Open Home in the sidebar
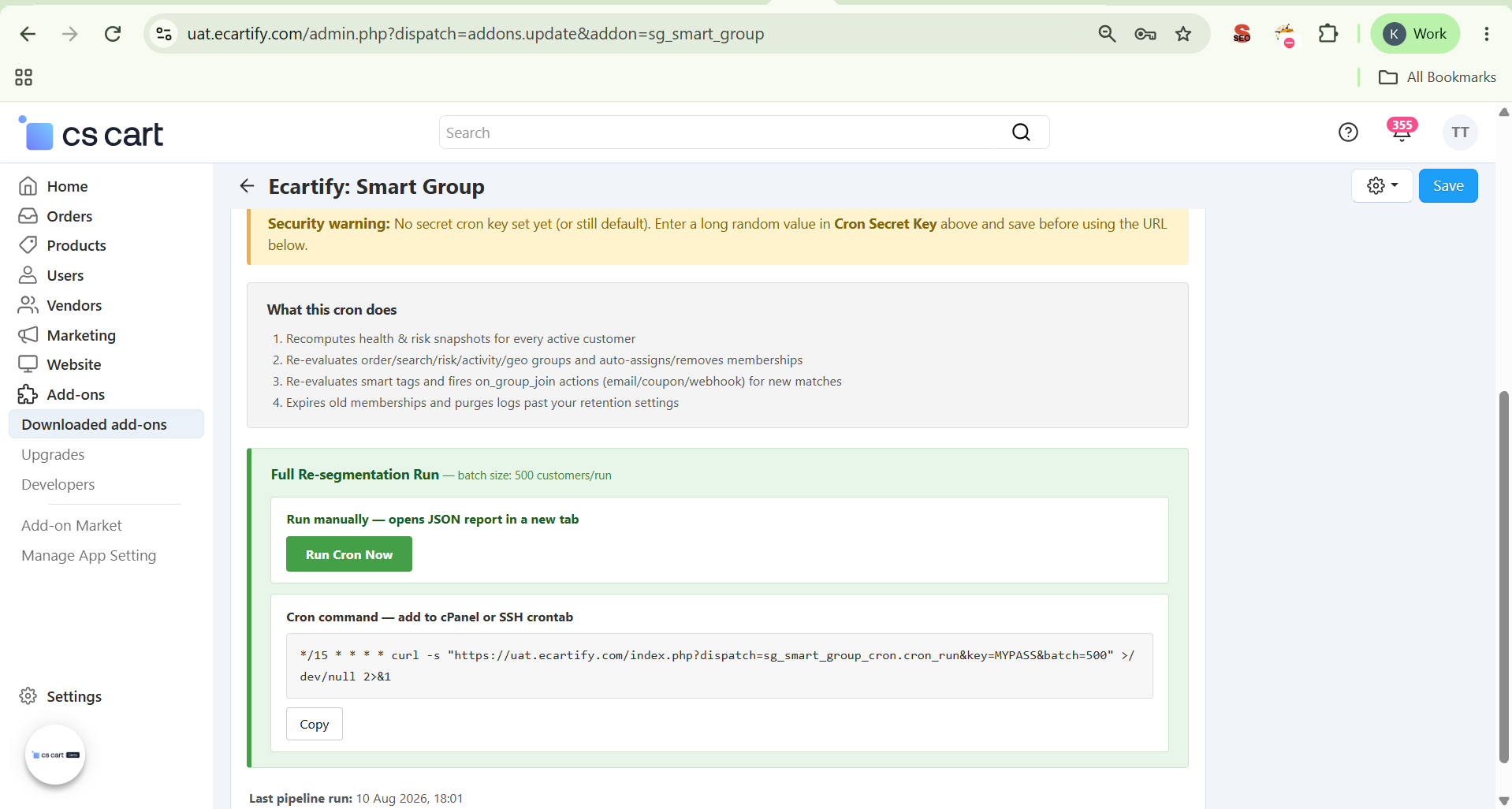This screenshot has width=1512, height=809. (x=67, y=186)
